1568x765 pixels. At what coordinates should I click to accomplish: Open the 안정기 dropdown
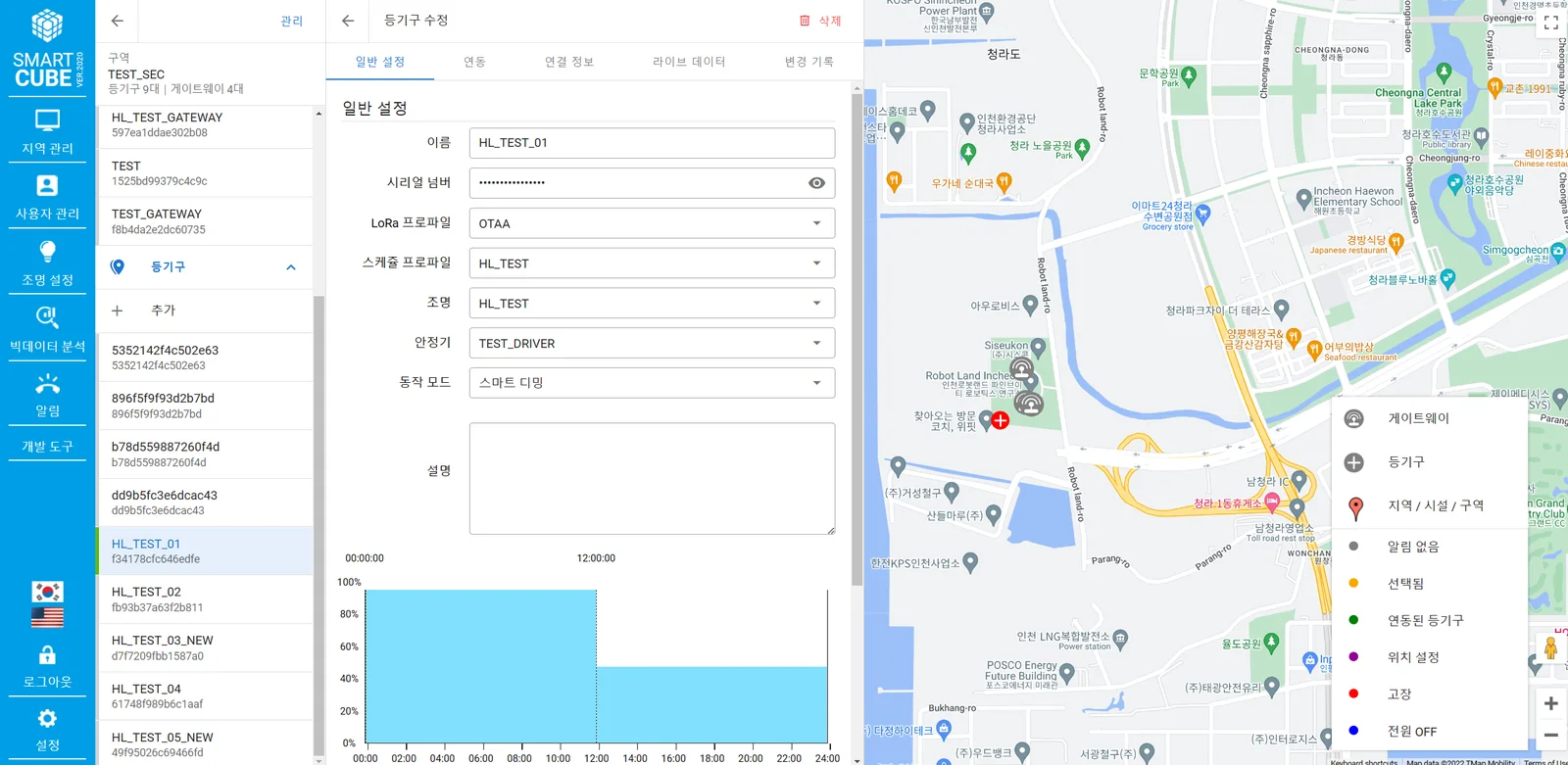coord(652,343)
